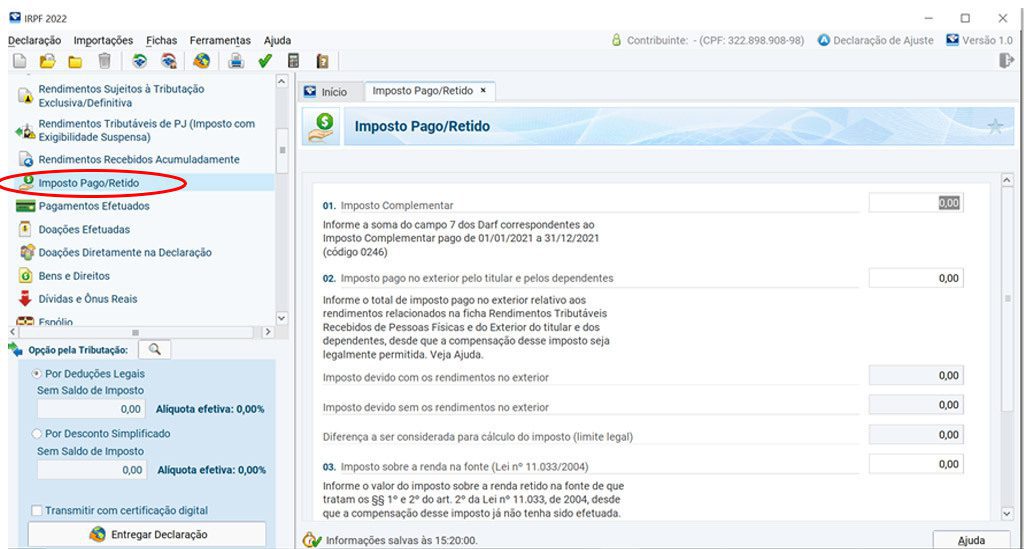1024x549 pixels.
Task: Click the Versão 1.0 icon
Action: (953, 40)
